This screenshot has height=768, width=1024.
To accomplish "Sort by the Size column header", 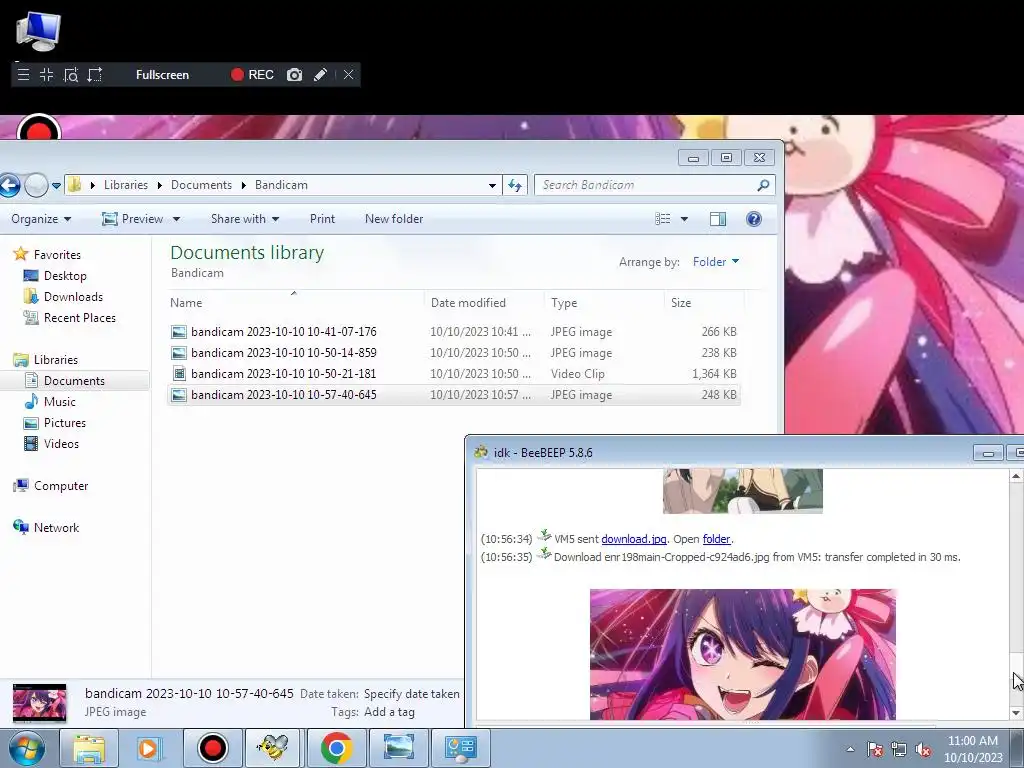I will (x=704, y=302).
